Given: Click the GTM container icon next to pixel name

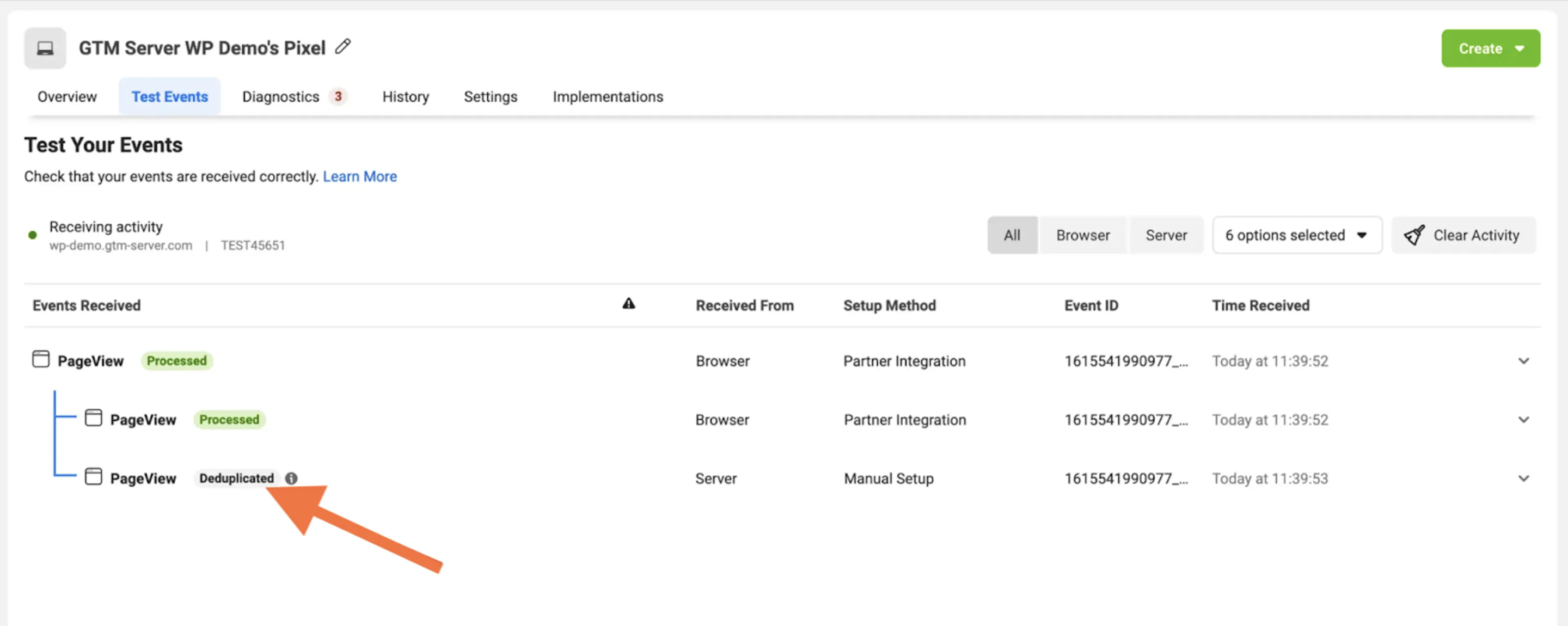Looking at the screenshot, I should pyautogui.click(x=44, y=47).
